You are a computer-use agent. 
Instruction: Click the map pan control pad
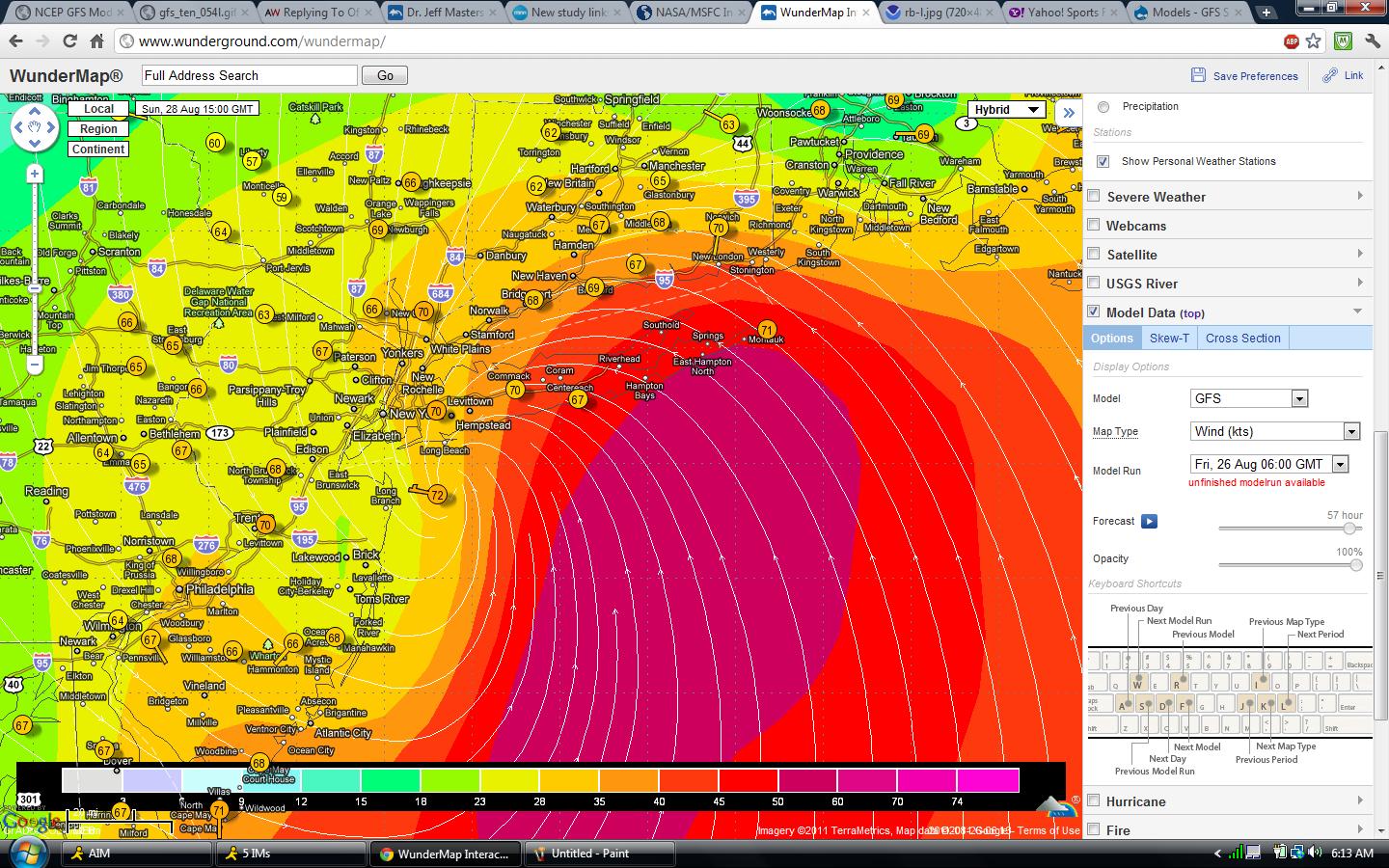pos(35,126)
